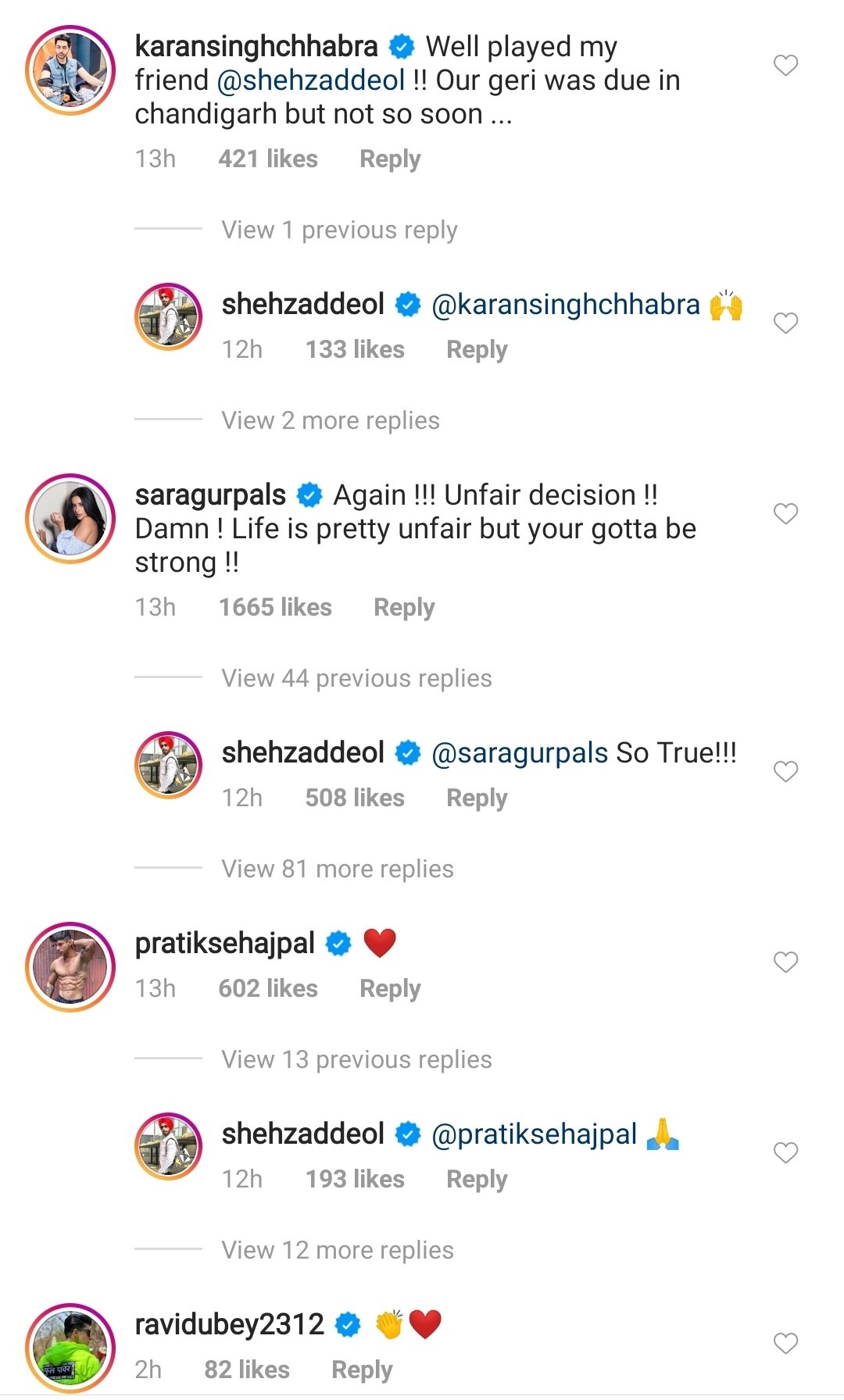Image resolution: width=844 pixels, height=1400 pixels.
Task: Open ravidubey2312's profile picture
Action: tap(70, 1348)
